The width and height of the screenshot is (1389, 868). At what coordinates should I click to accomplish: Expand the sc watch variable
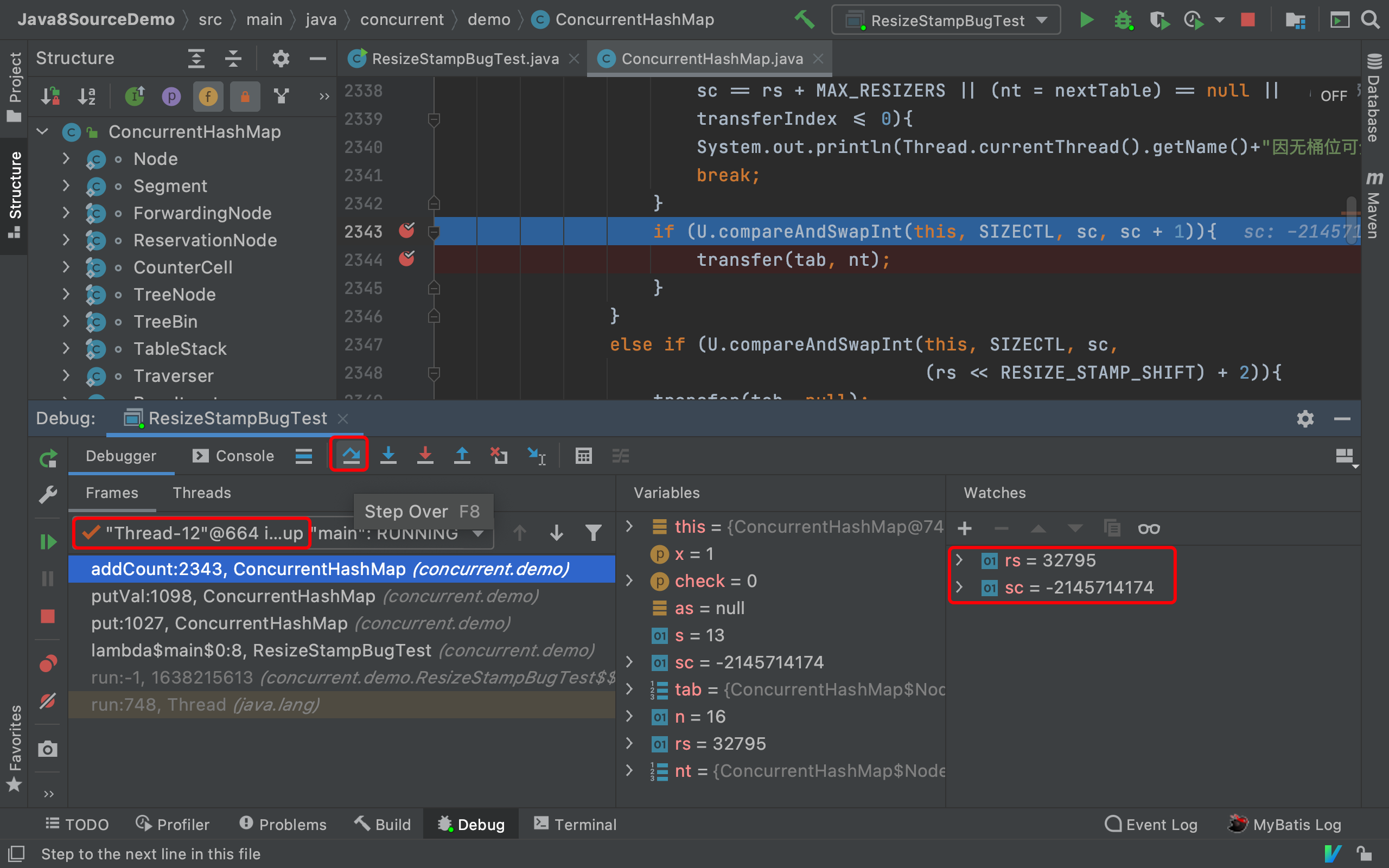962,587
